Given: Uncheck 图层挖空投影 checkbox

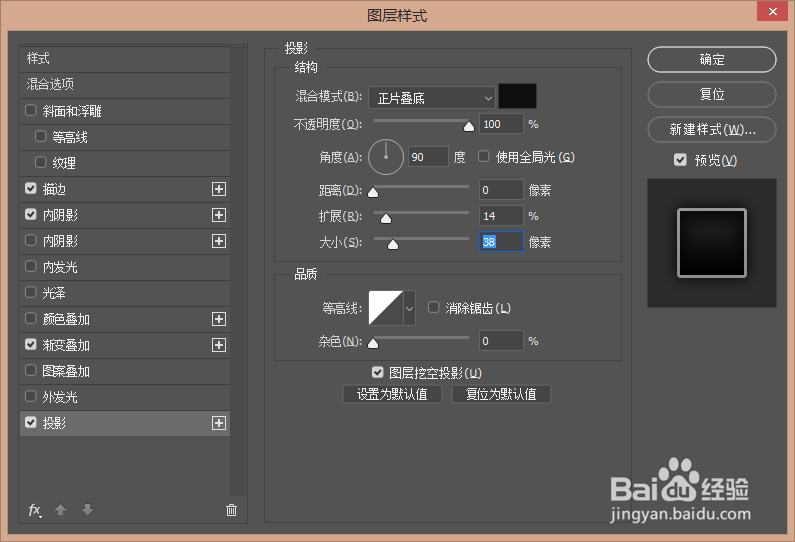Looking at the screenshot, I should (x=377, y=373).
